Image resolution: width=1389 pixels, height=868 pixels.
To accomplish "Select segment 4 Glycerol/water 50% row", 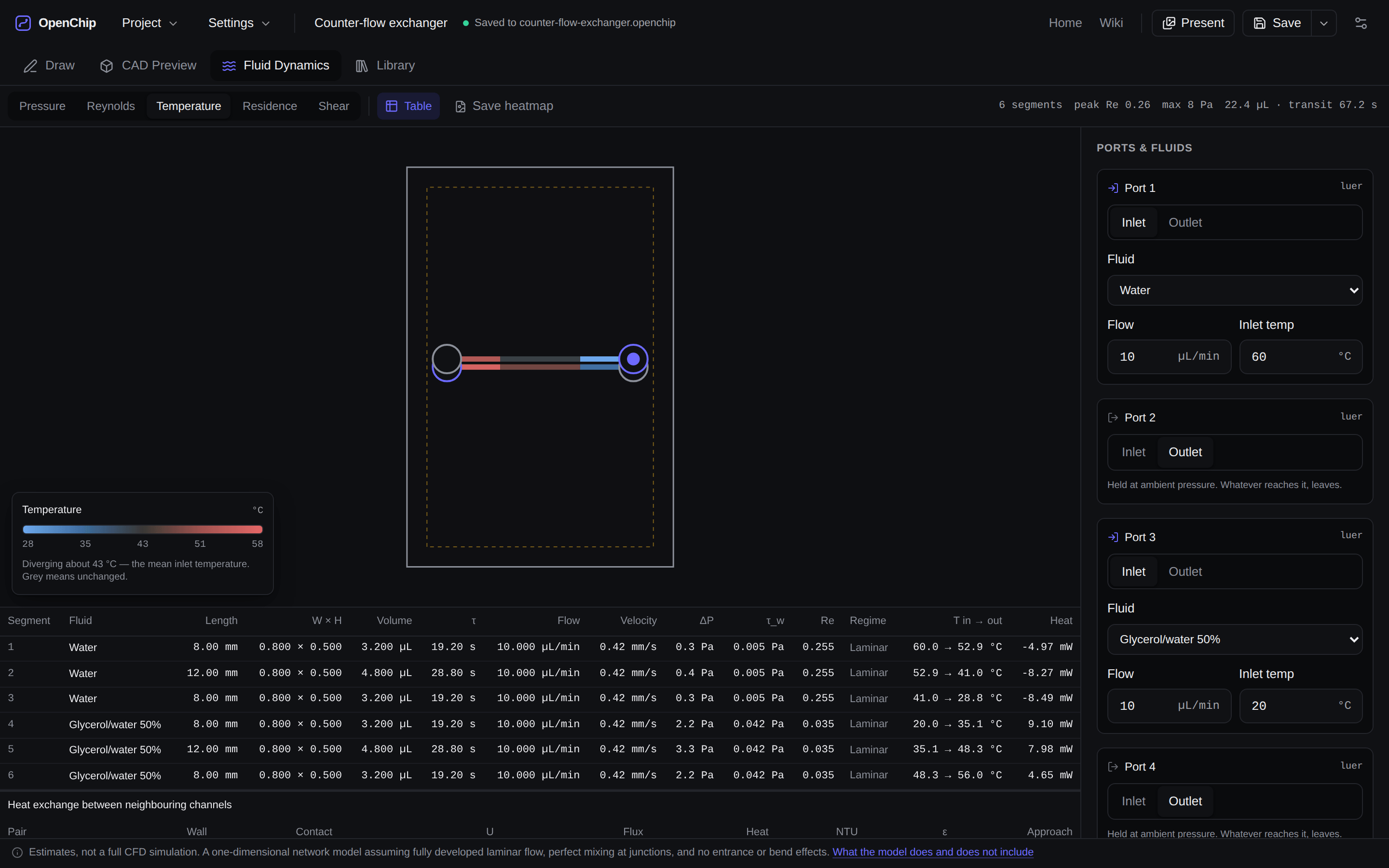I will pos(540,724).
